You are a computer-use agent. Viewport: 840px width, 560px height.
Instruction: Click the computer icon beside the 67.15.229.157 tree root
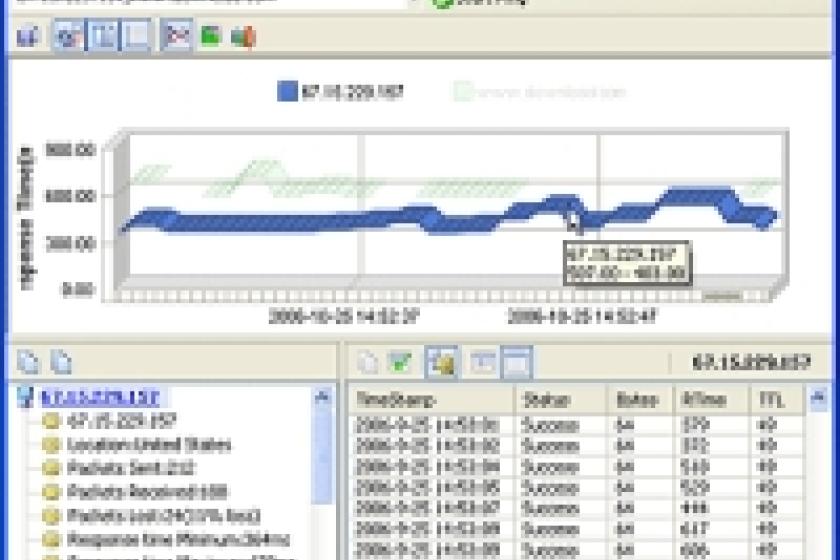coord(25,398)
